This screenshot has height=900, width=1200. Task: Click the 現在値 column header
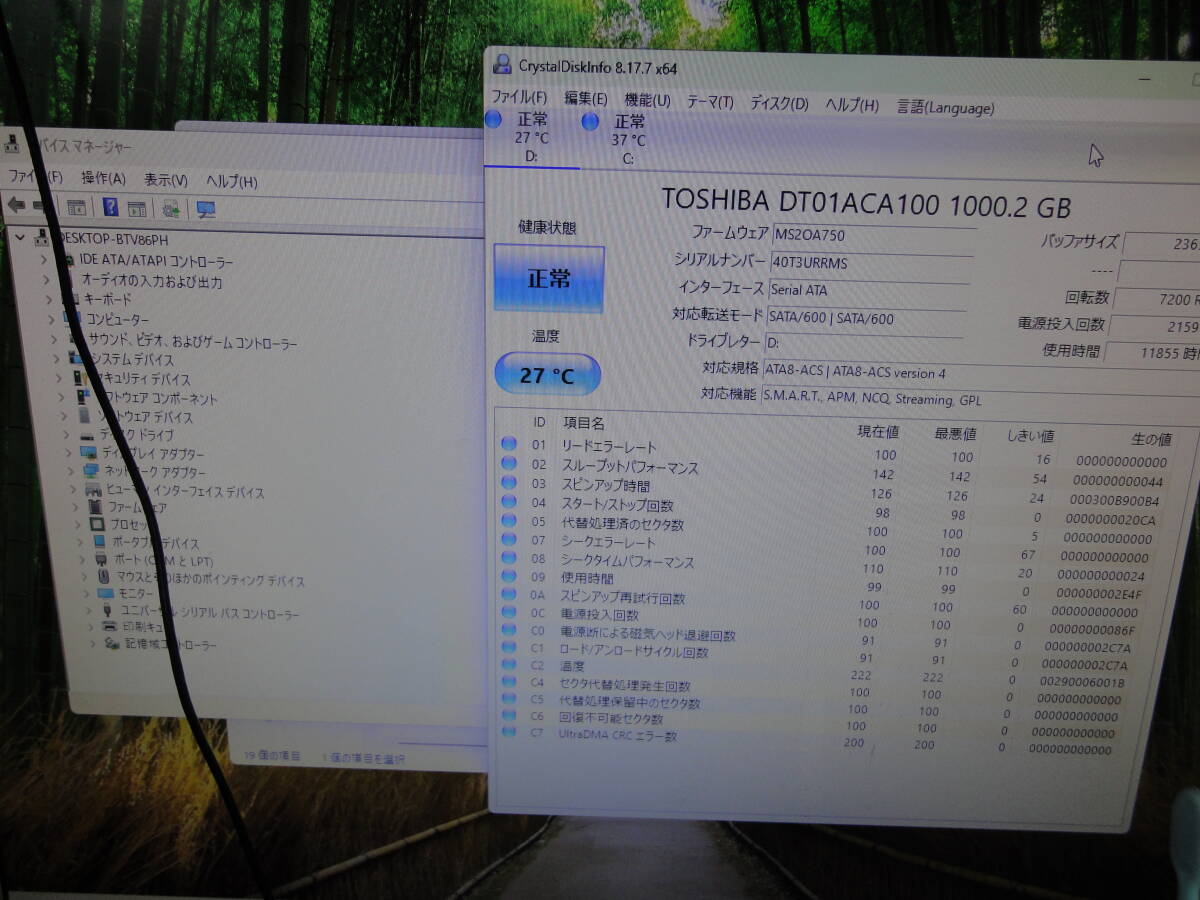coord(878,431)
